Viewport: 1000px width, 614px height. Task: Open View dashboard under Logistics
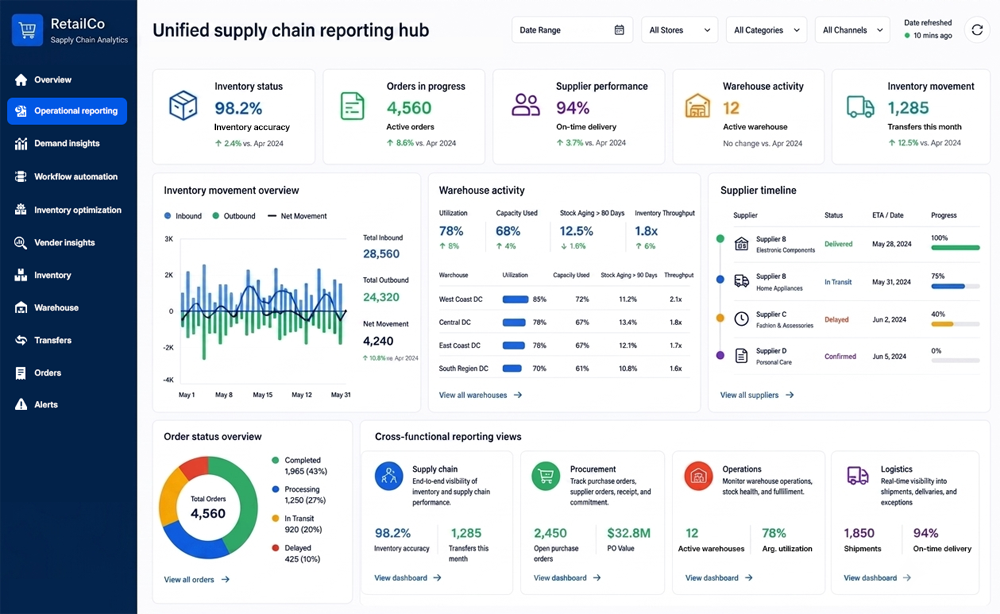(x=877, y=578)
